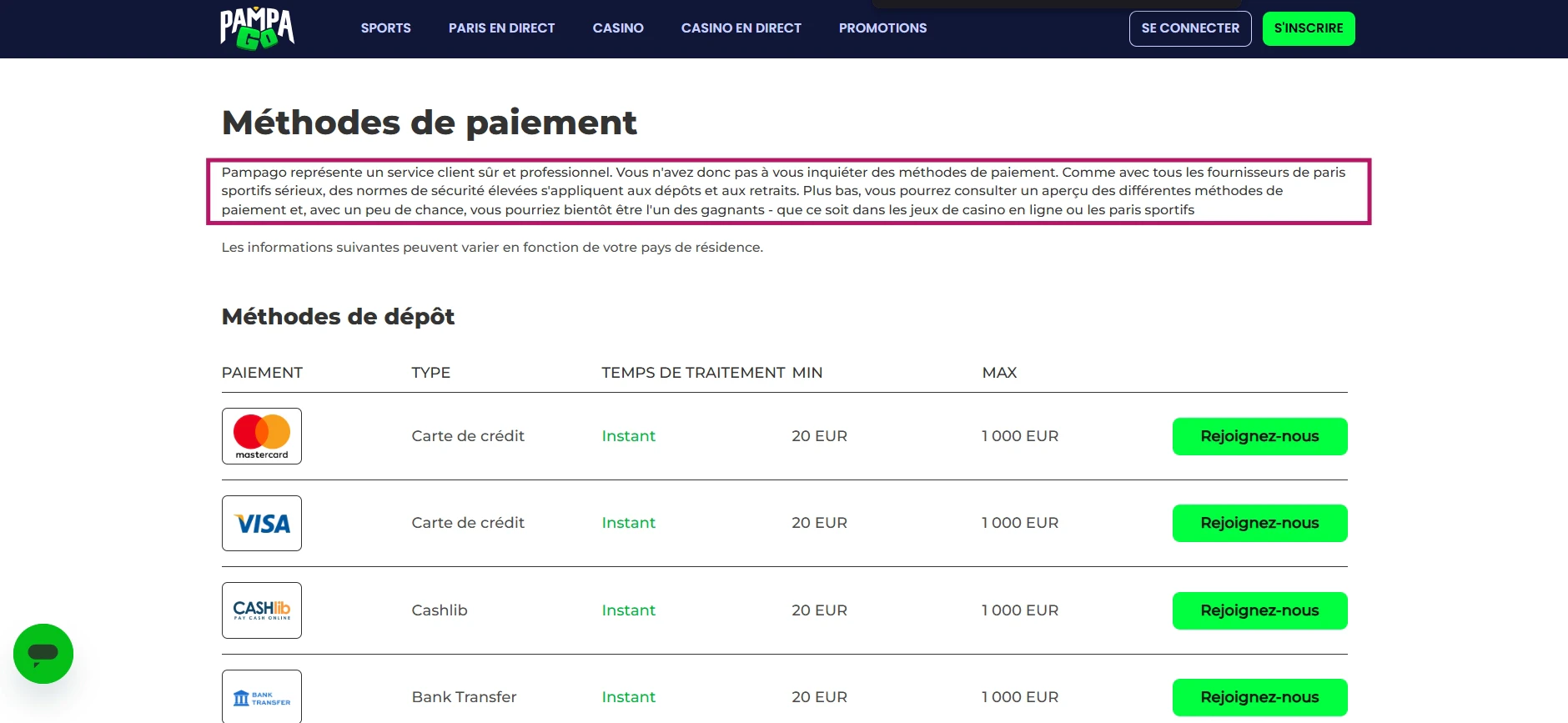Click the PAIEMENT column header
The height and width of the screenshot is (723, 1568).
pyautogui.click(x=262, y=373)
